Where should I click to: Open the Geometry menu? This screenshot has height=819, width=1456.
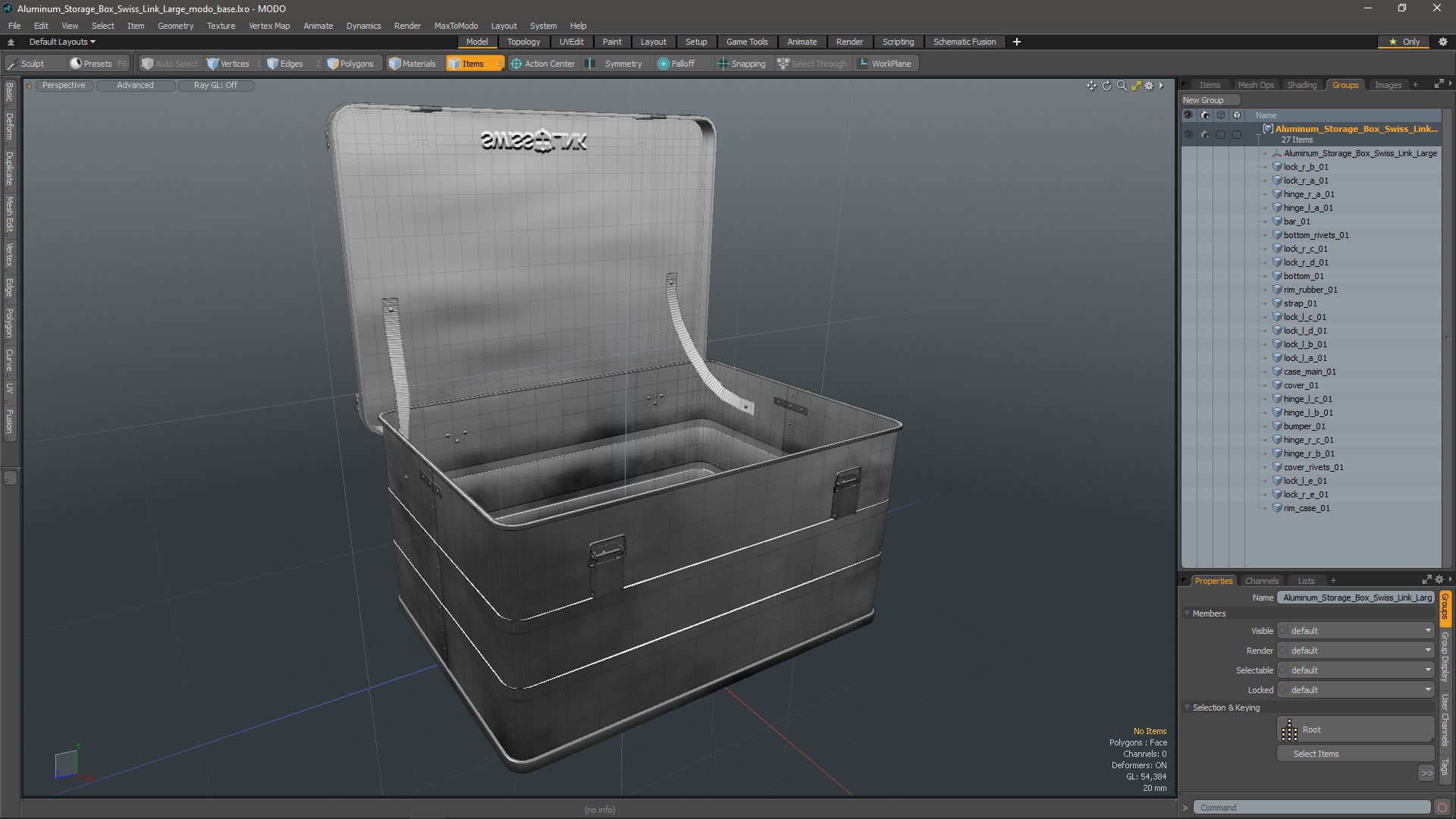pyautogui.click(x=175, y=26)
